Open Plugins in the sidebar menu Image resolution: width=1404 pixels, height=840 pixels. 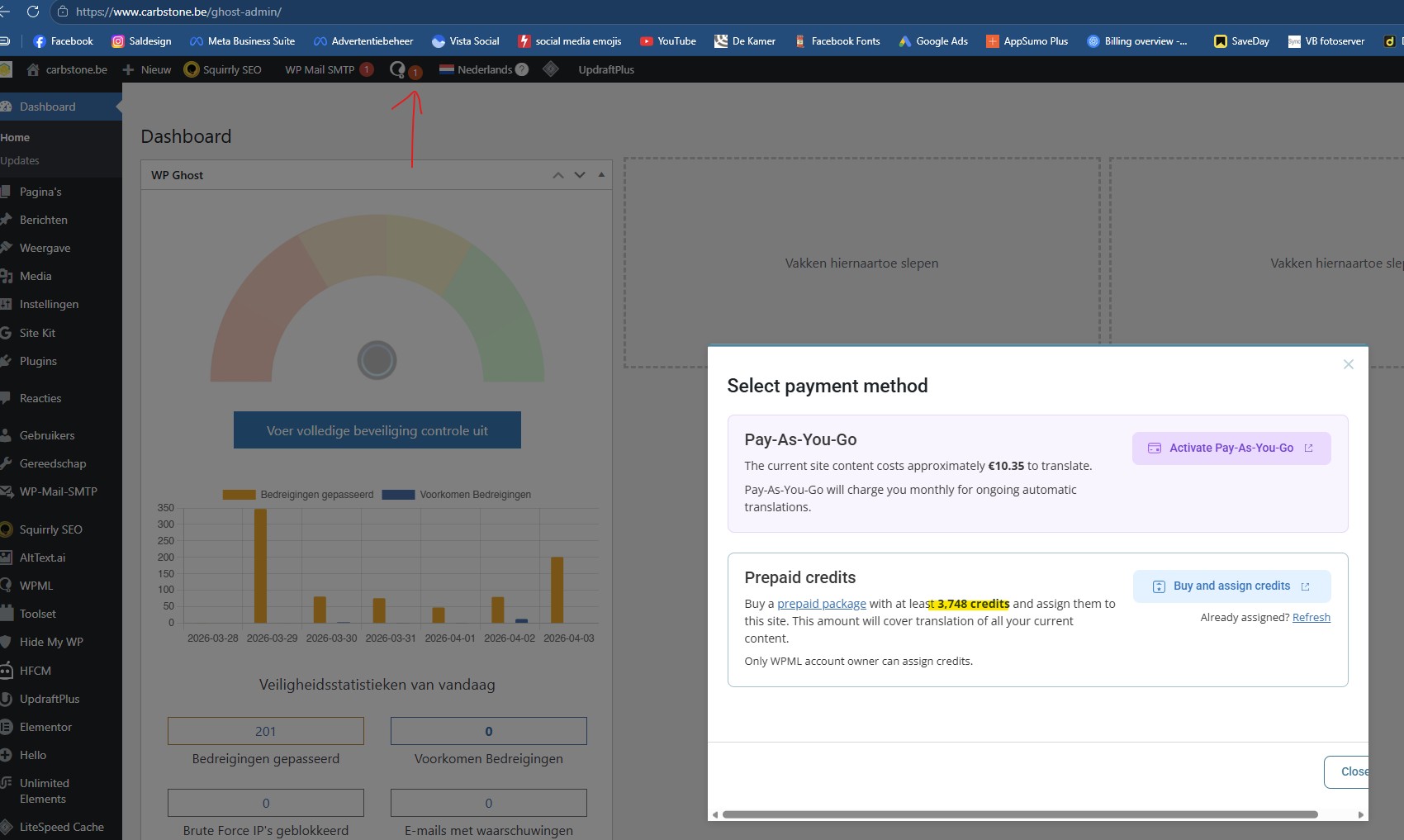[38, 361]
